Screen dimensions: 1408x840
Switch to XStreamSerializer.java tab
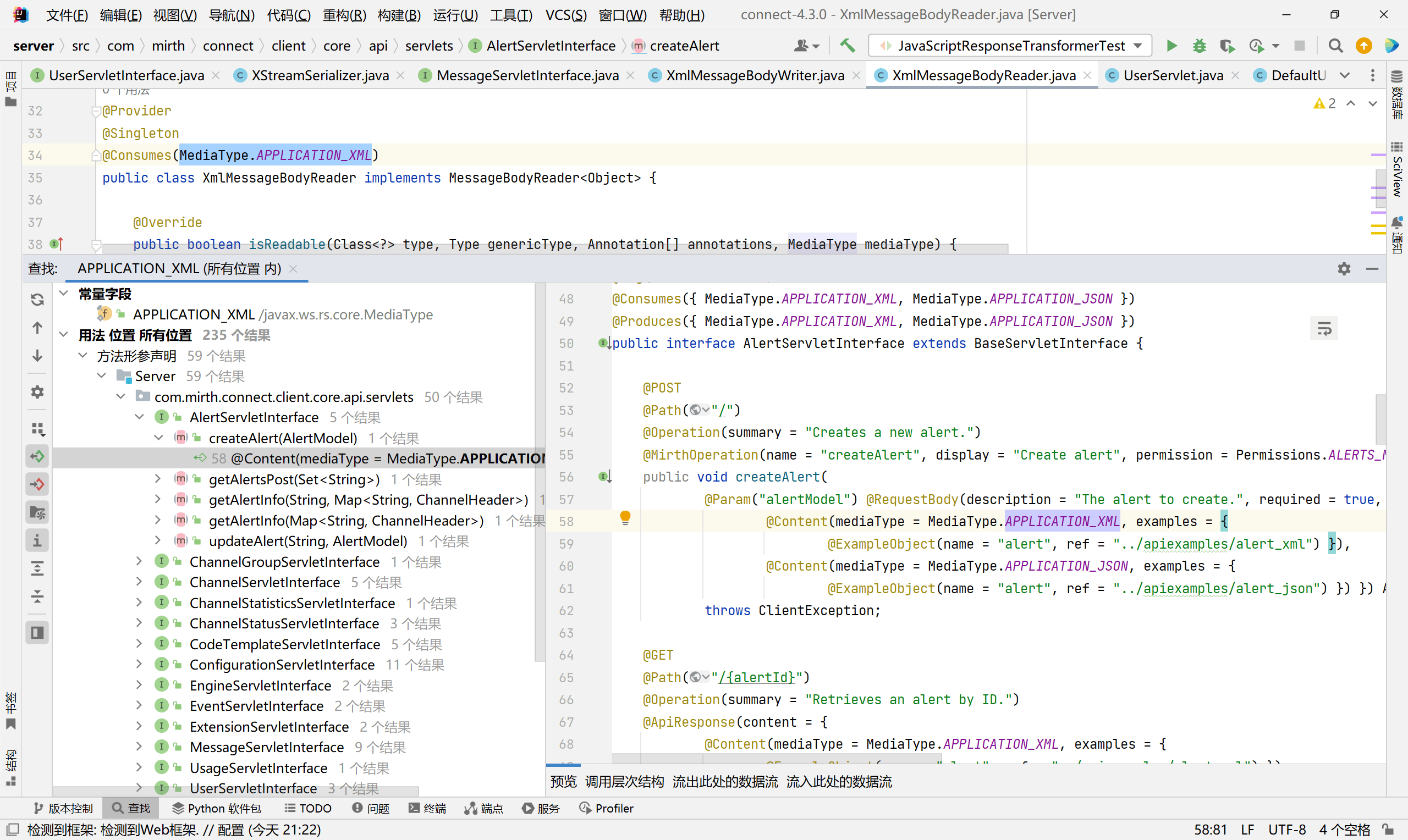321,75
